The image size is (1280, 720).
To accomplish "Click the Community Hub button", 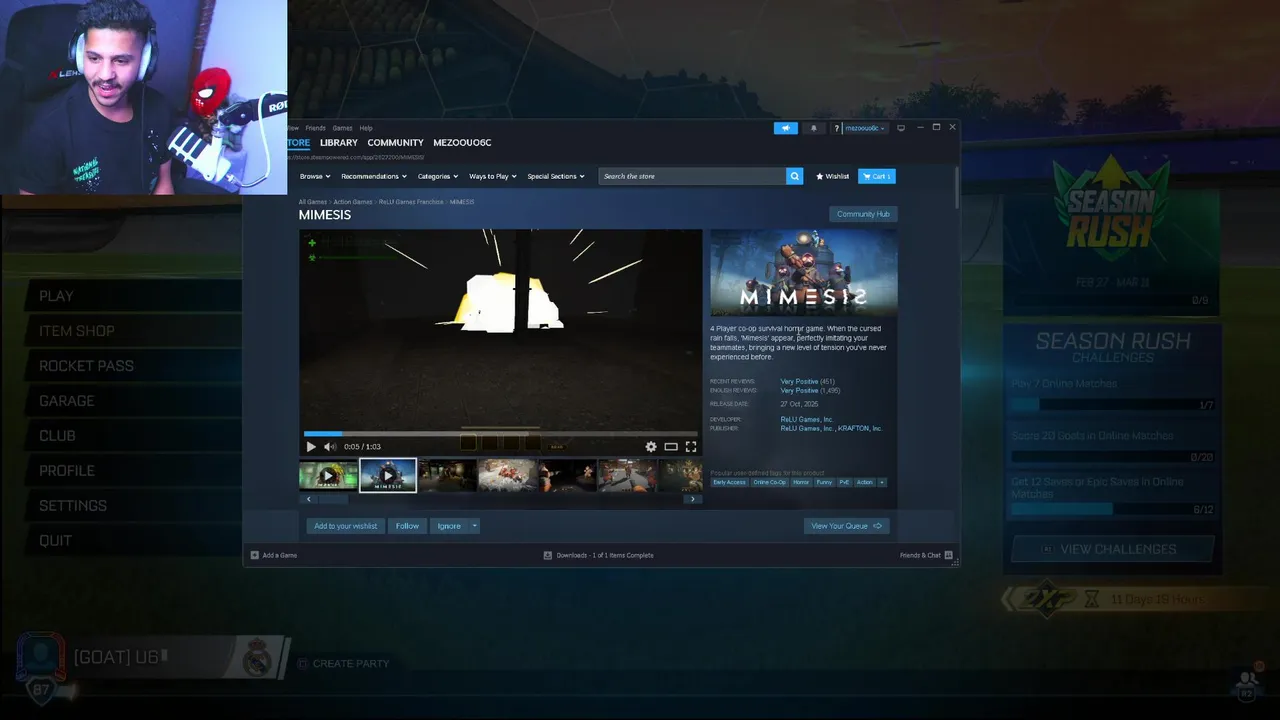I will tap(863, 214).
